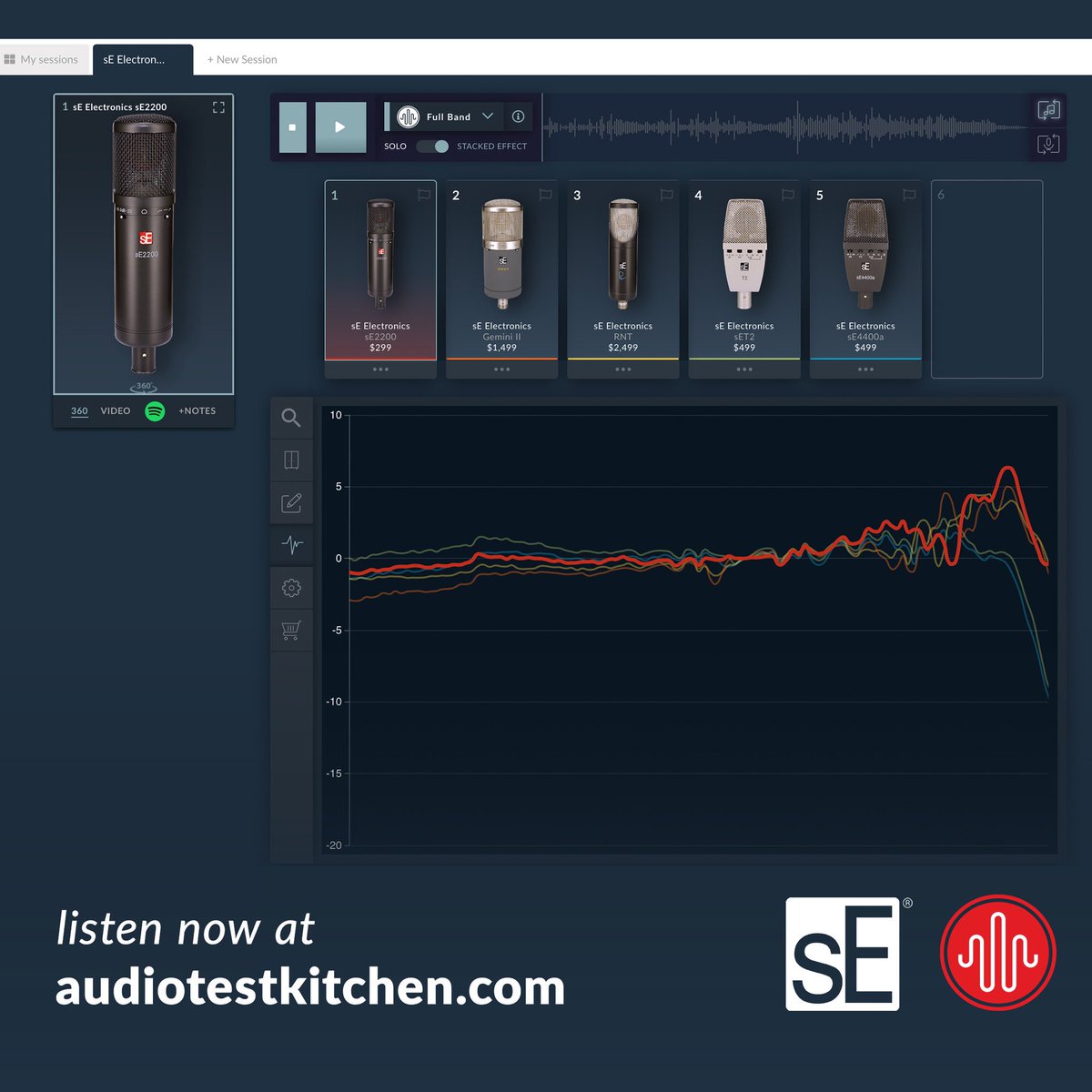Create a session with + New Session
Image resolution: width=1092 pixels, height=1092 pixels.
coord(242,59)
